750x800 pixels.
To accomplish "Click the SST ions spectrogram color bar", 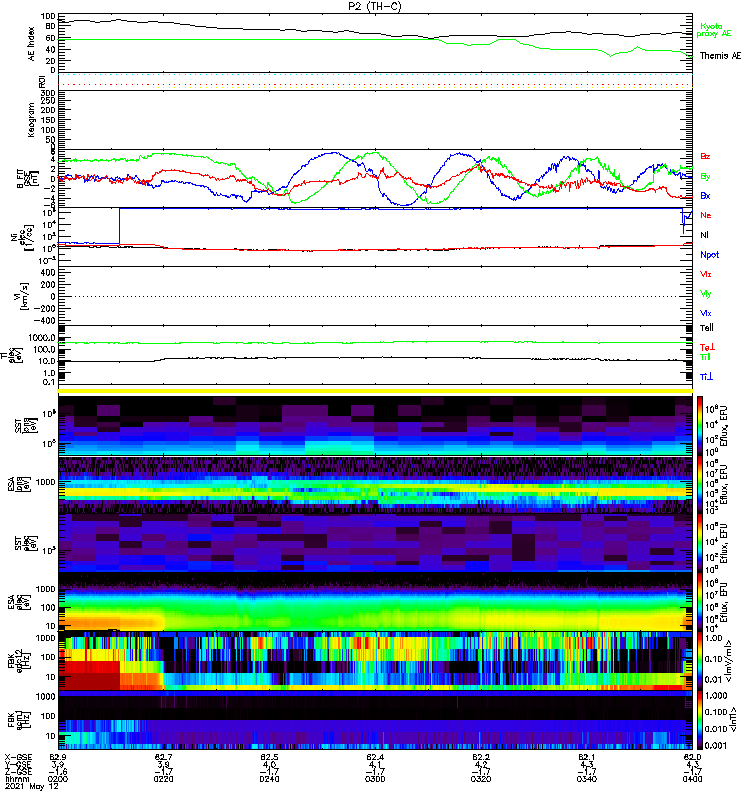I will pos(700,426).
